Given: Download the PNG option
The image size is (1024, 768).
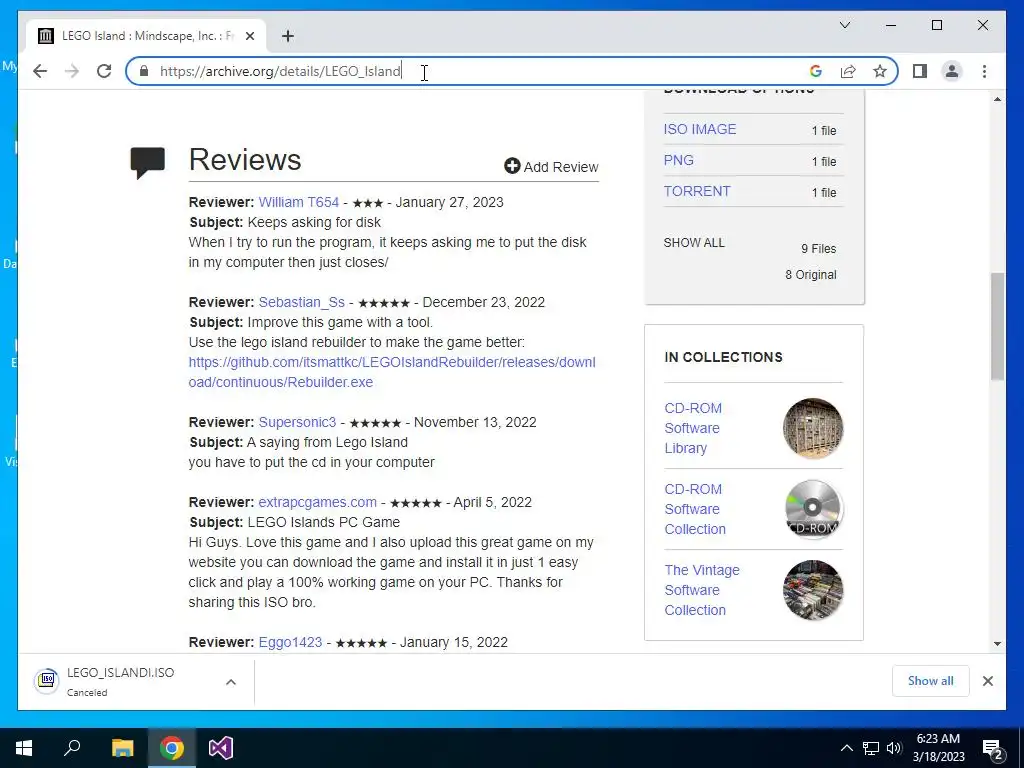Looking at the screenshot, I should [x=679, y=160].
